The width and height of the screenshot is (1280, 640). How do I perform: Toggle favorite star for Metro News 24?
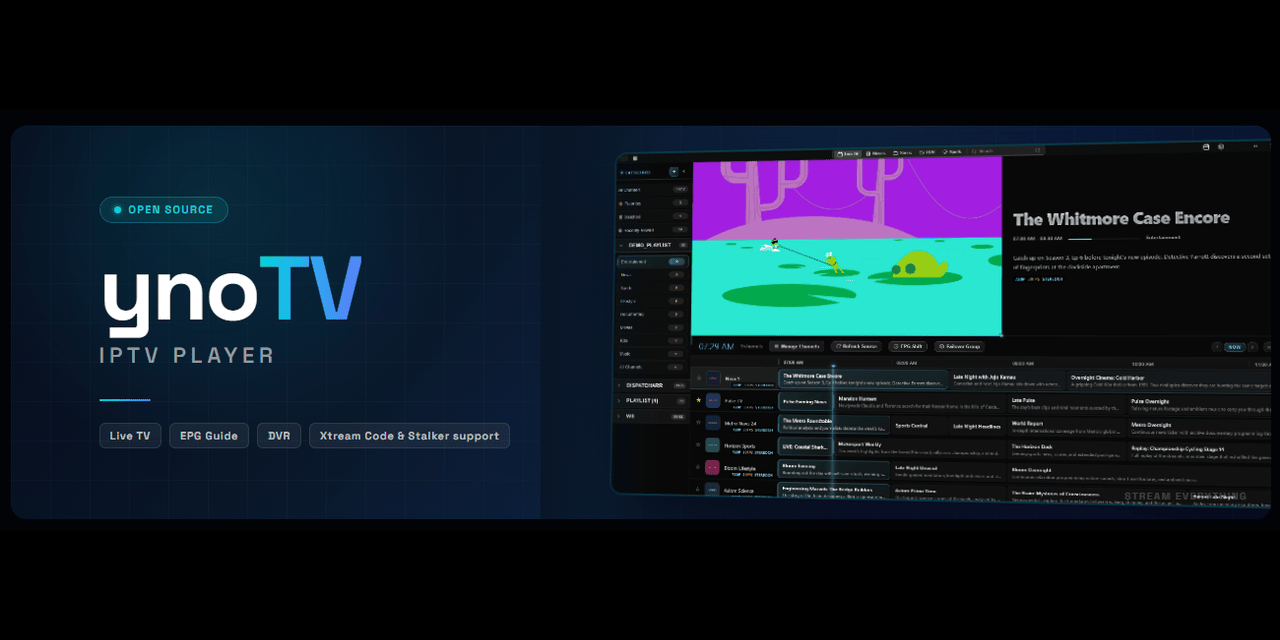tap(698, 423)
